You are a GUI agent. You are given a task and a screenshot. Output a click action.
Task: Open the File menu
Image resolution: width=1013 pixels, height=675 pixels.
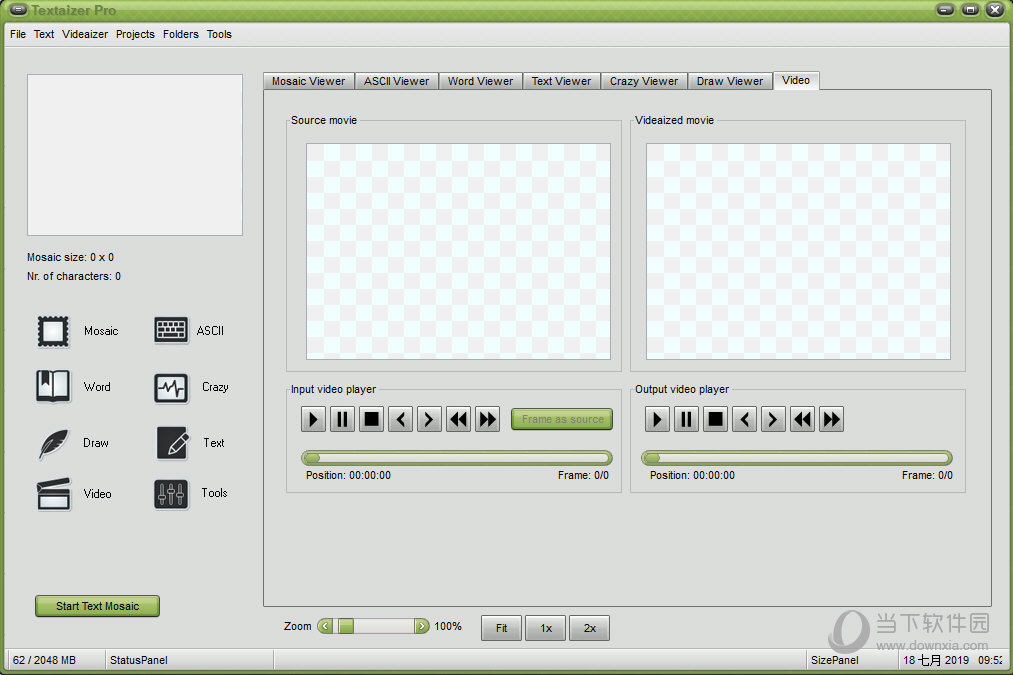[18, 34]
